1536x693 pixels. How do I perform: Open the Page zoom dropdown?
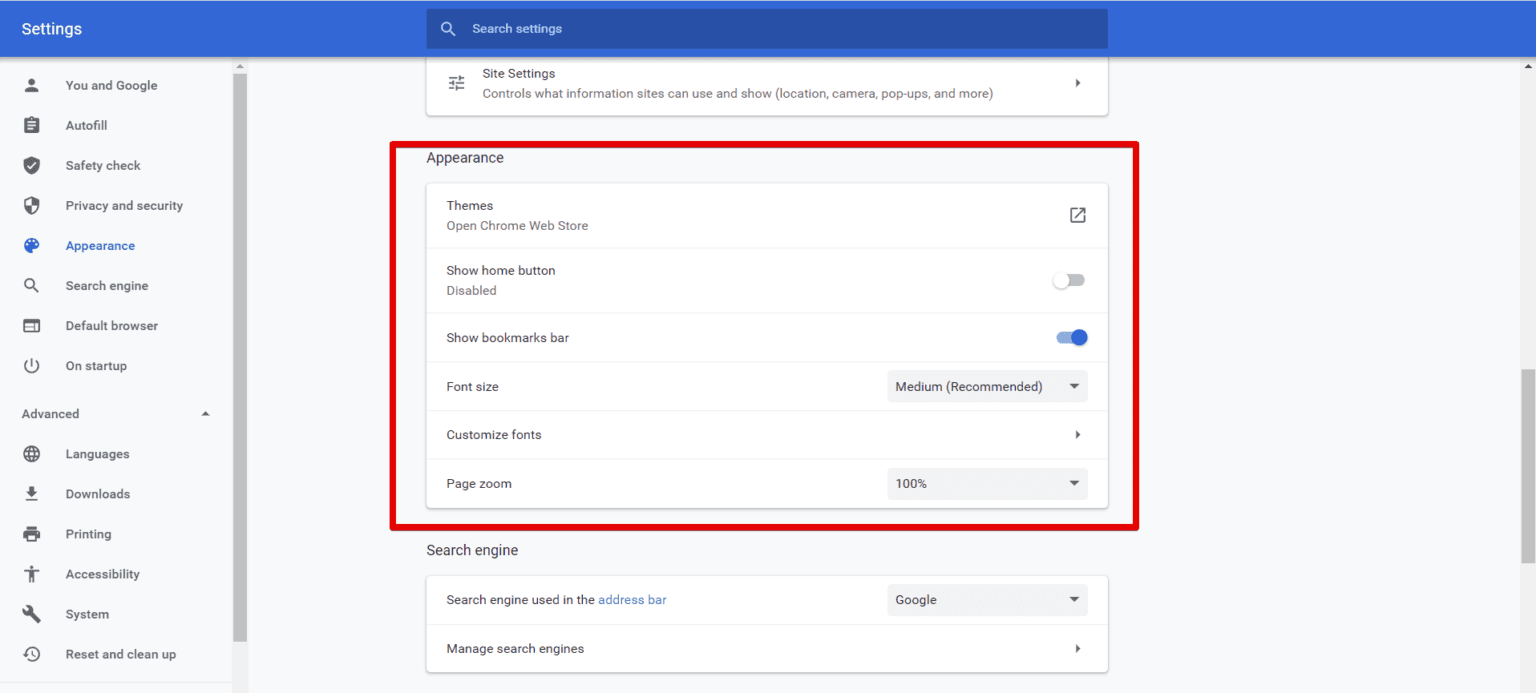986,483
